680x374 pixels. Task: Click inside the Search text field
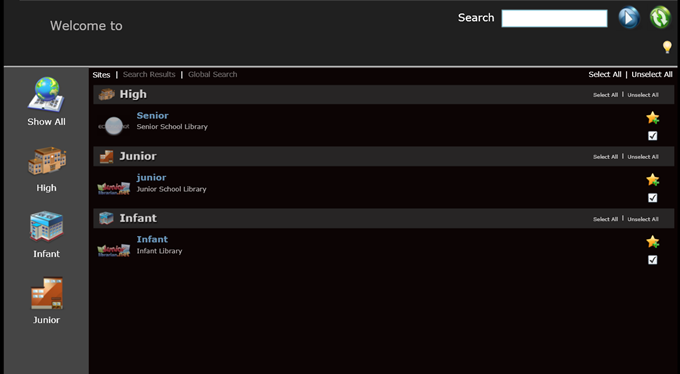554,19
